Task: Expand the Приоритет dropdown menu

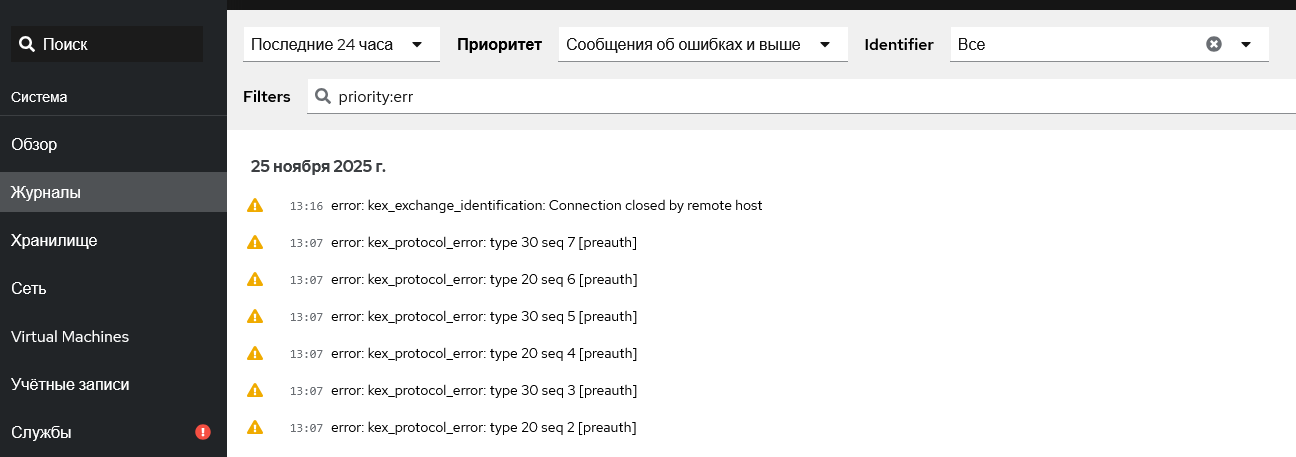Action: (702, 44)
